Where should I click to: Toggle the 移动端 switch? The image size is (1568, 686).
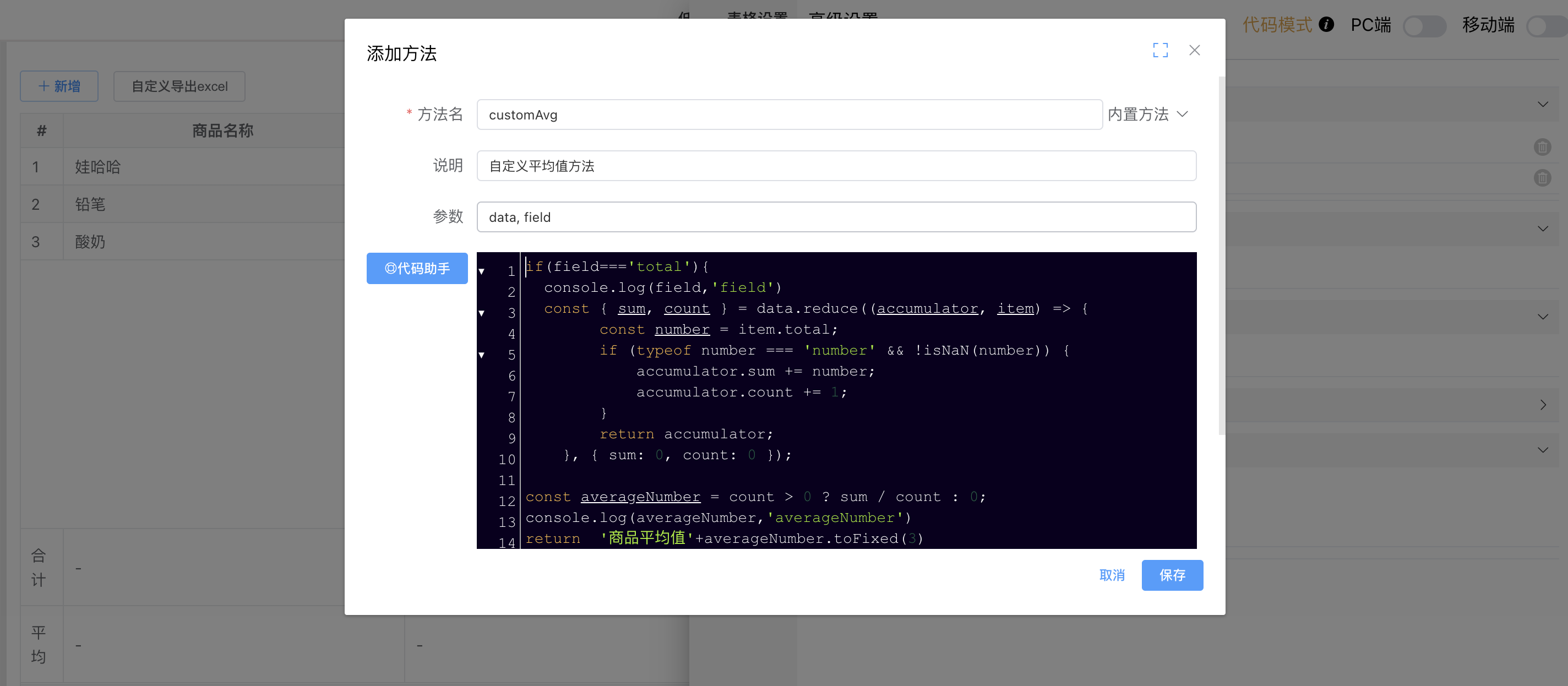tap(1547, 26)
